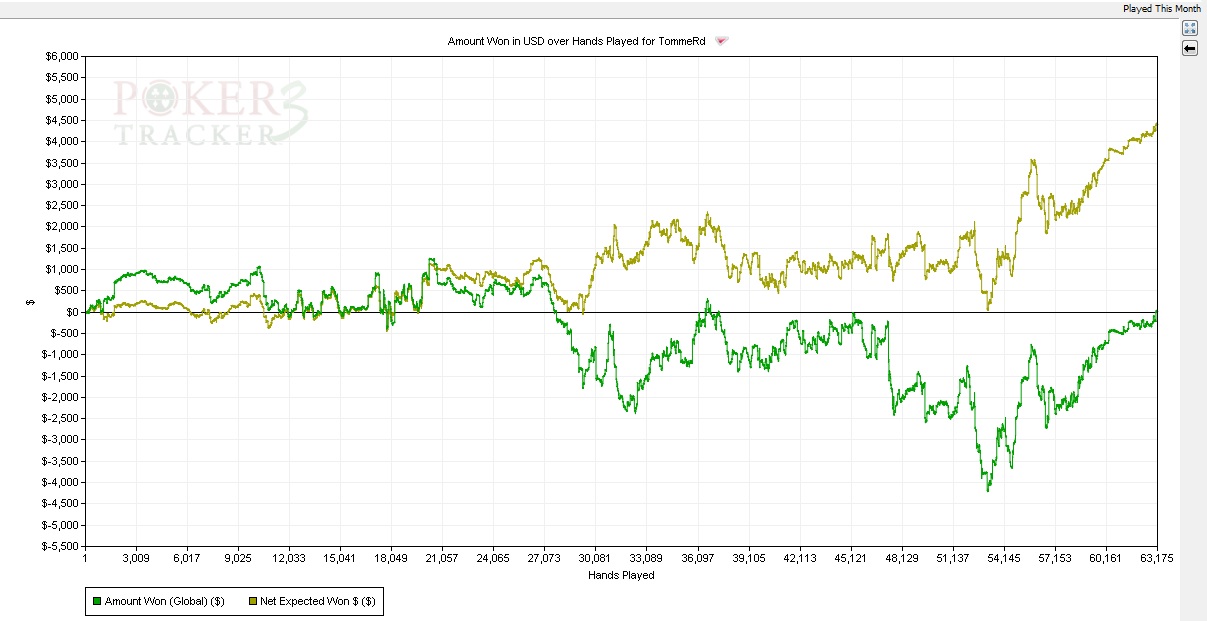Click the olive Net Expected Won legend swatch
Viewport: 1207px width, 621px height.
click(x=252, y=601)
